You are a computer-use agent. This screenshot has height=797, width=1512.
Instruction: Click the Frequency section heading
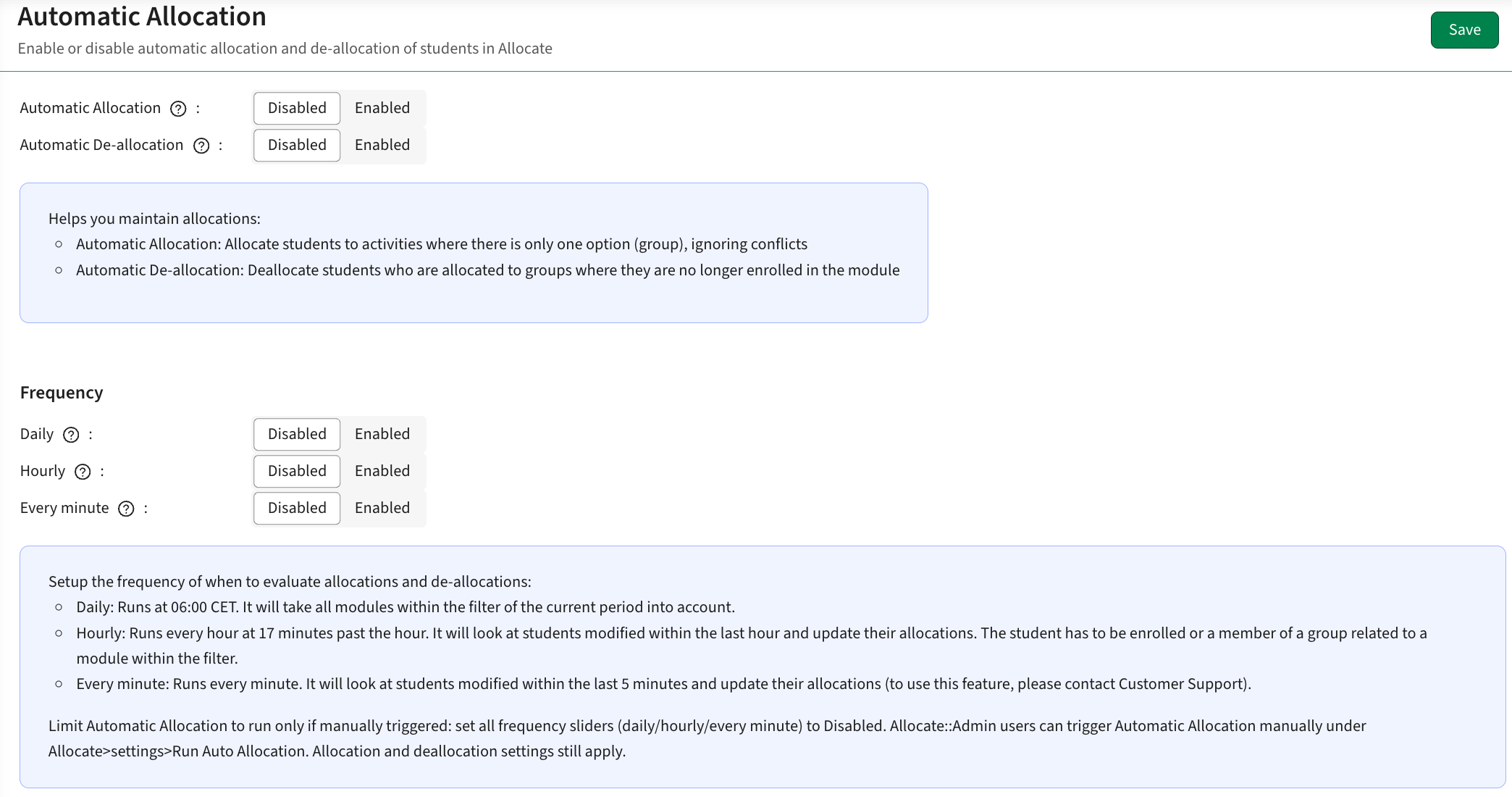(x=62, y=393)
